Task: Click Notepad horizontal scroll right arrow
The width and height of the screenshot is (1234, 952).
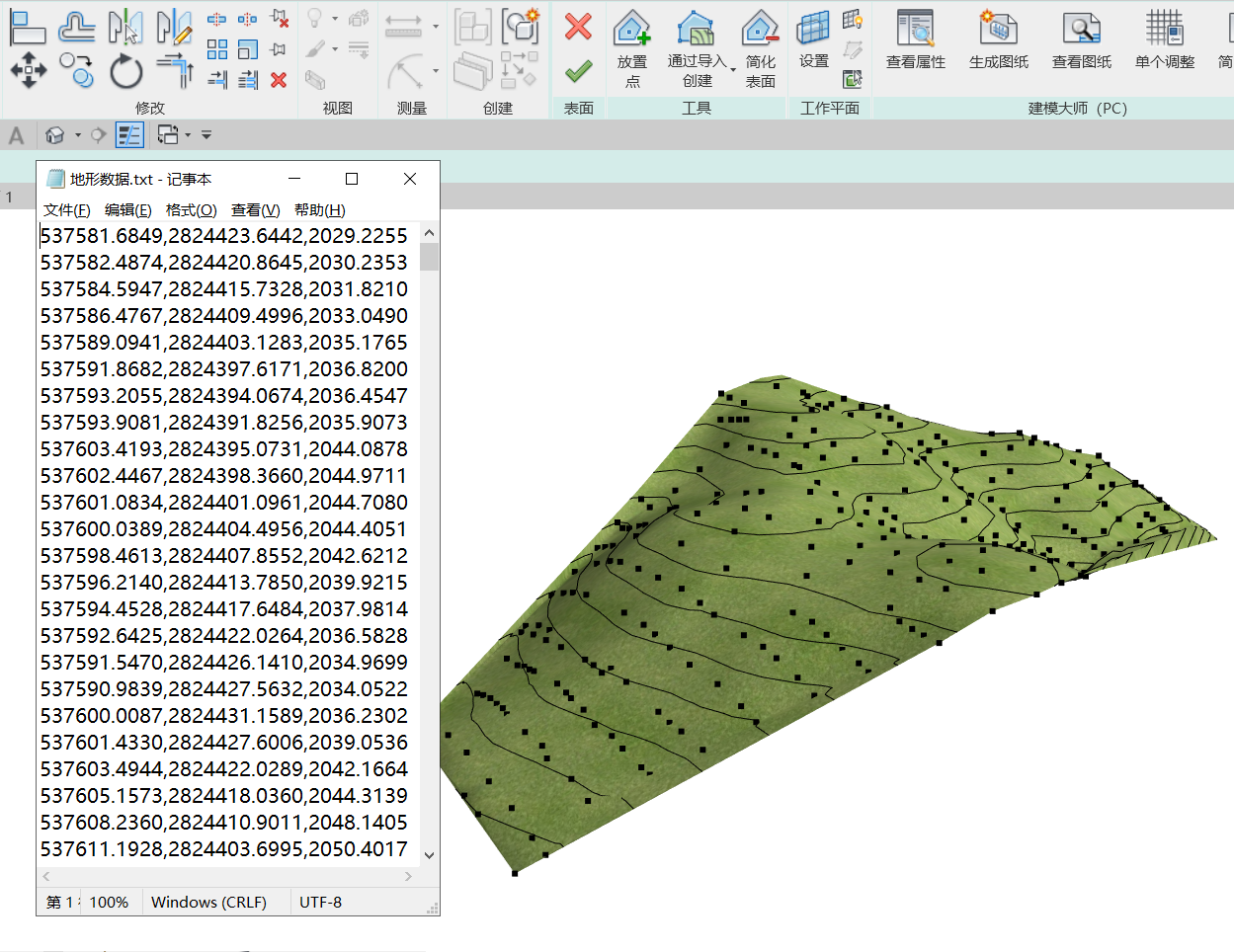Action: [x=409, y=876]
